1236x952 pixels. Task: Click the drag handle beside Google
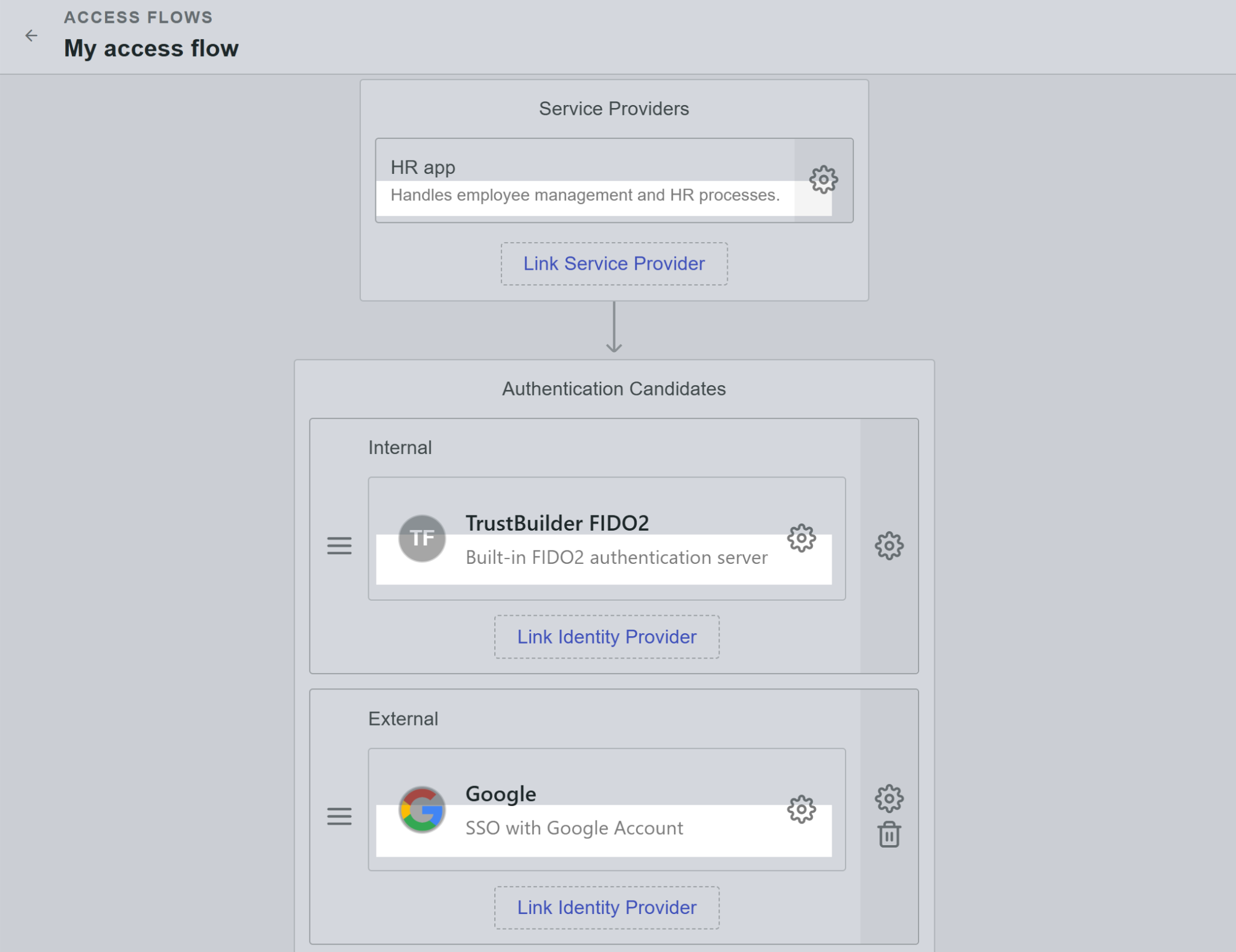click(x=339, y=816)
